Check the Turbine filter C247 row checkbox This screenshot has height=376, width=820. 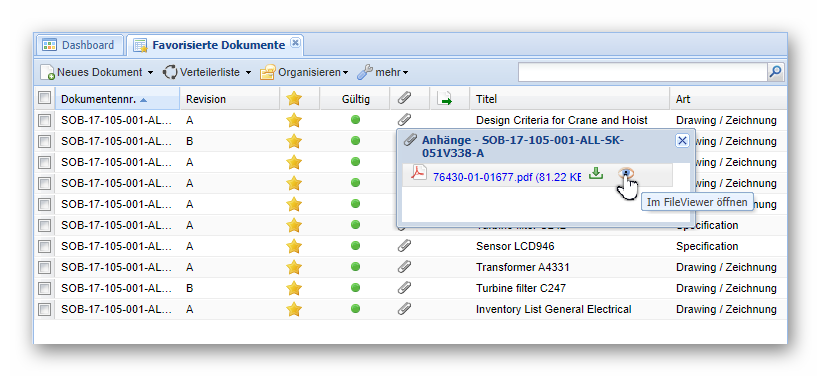click(44, 289)
